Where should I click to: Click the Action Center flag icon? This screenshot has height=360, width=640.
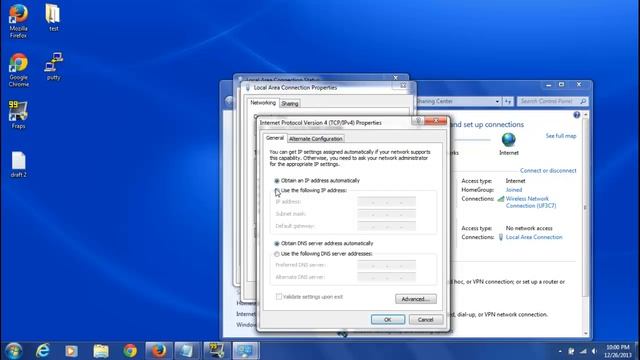pos(571,351)
